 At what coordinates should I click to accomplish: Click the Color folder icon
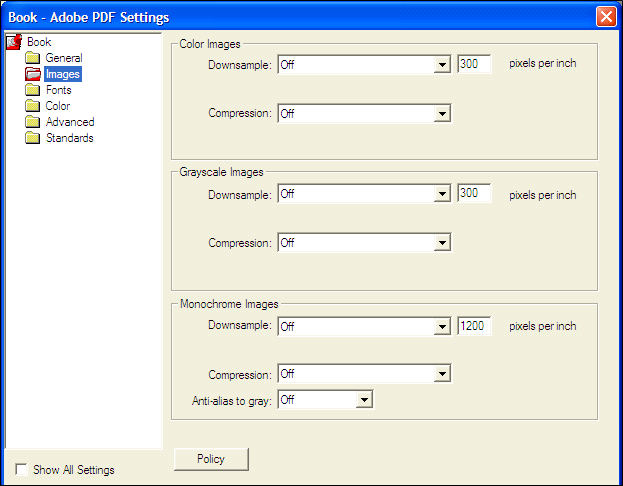point(33,106)
